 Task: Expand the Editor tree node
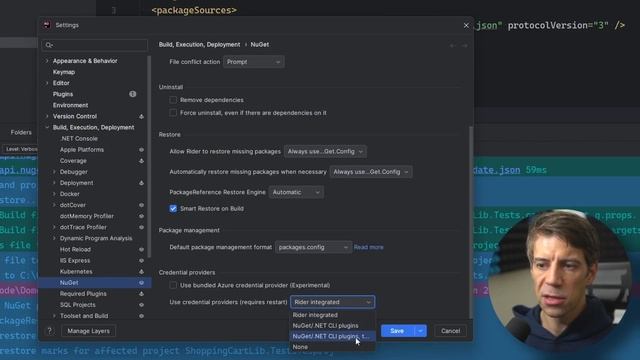pos(47,83)
